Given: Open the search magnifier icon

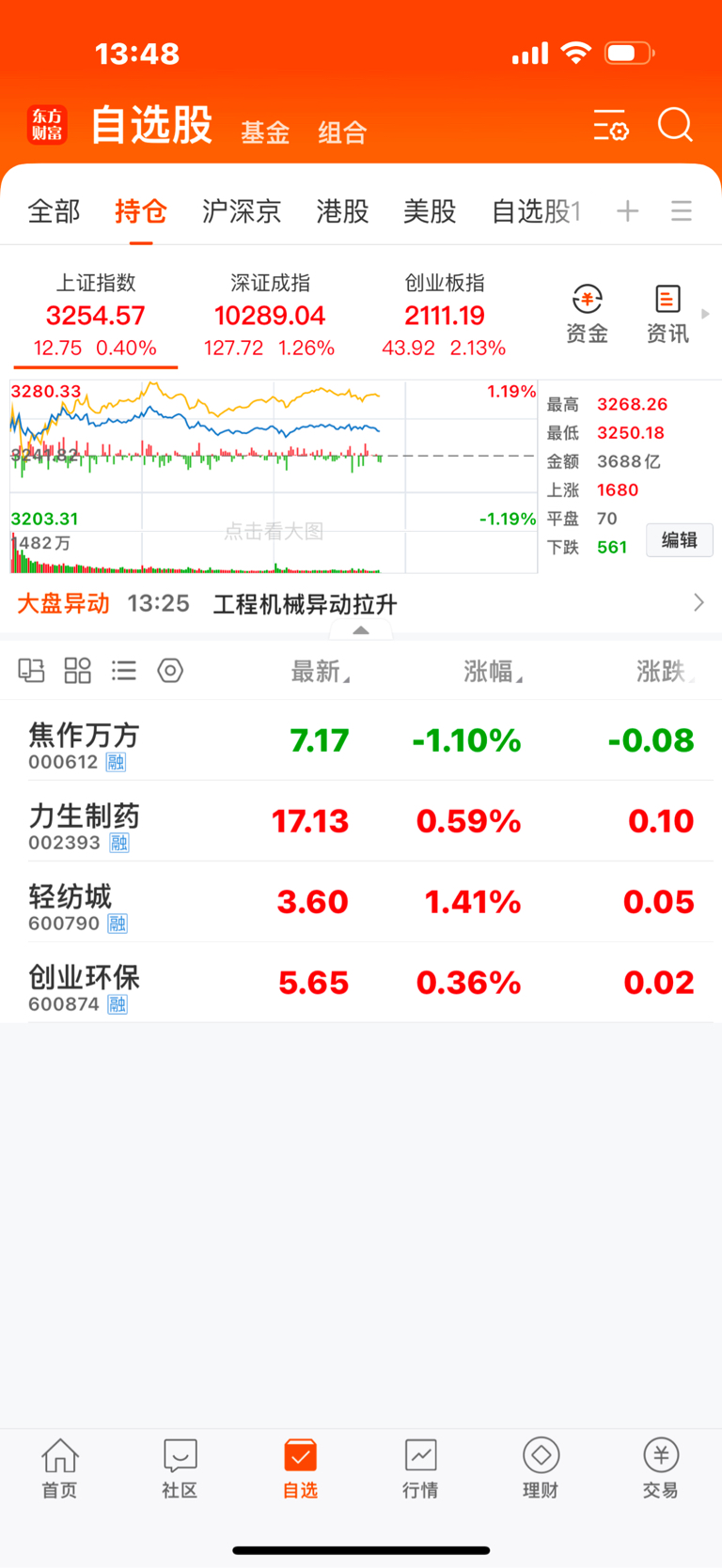Looking at the screenshot, I should [x=675, y=124].
